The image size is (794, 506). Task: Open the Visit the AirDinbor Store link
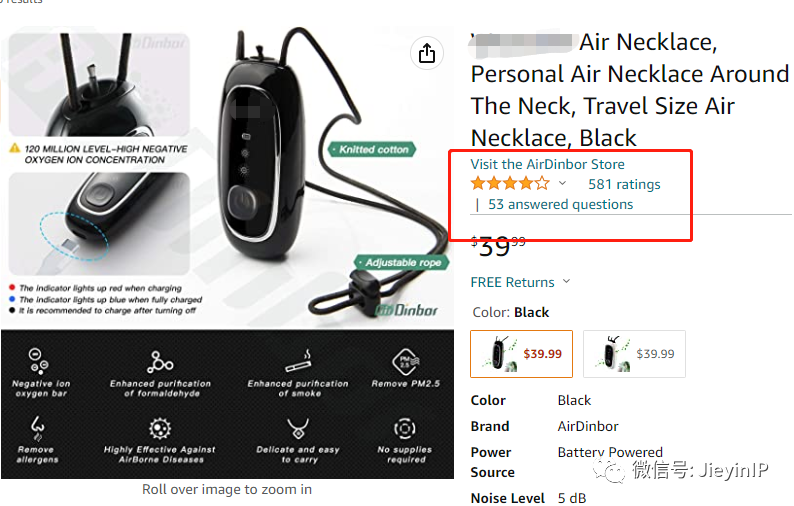pos(547,164)
